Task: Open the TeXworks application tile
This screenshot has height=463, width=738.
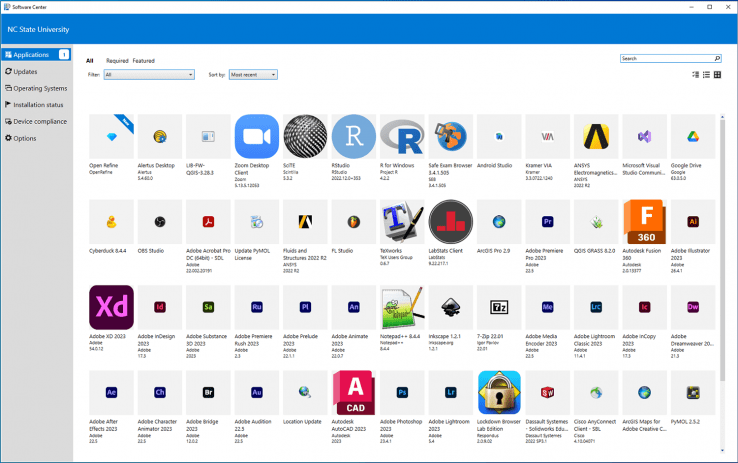Action: [x=402, y=222]
